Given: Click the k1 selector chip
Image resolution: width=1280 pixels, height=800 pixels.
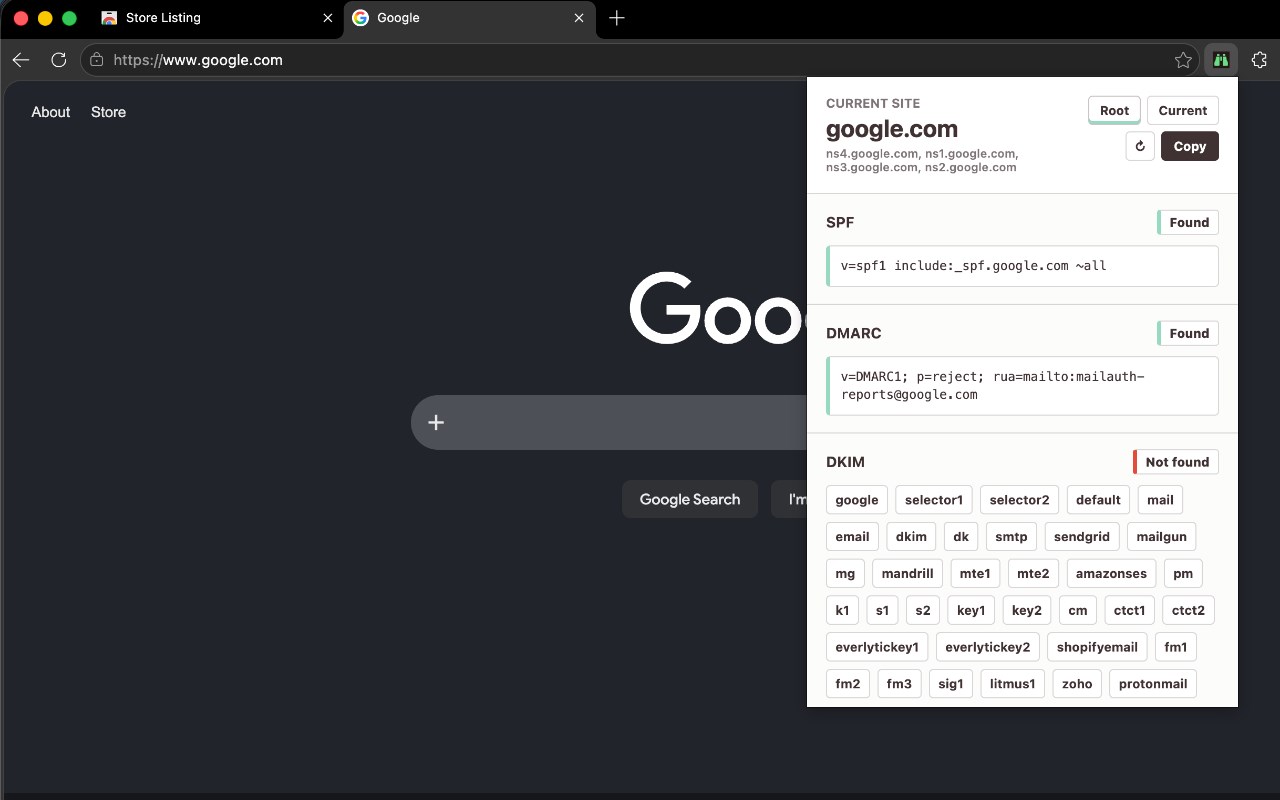Looking at the screenshot, I should pyautogui.click(x=842, y=610).
